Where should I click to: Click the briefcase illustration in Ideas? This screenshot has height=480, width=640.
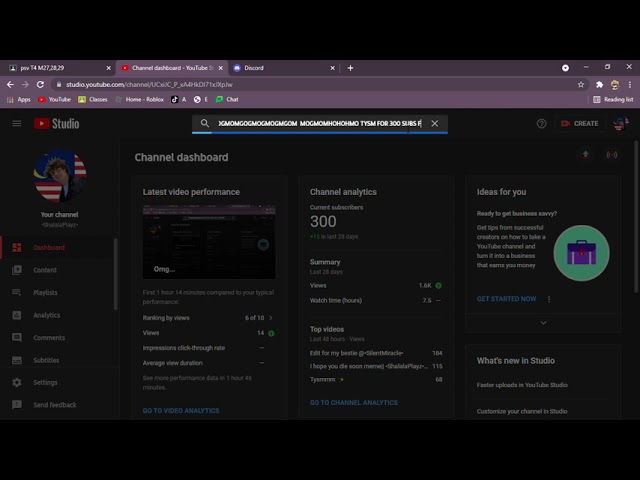pyautogui.click(x=582, y=253)
